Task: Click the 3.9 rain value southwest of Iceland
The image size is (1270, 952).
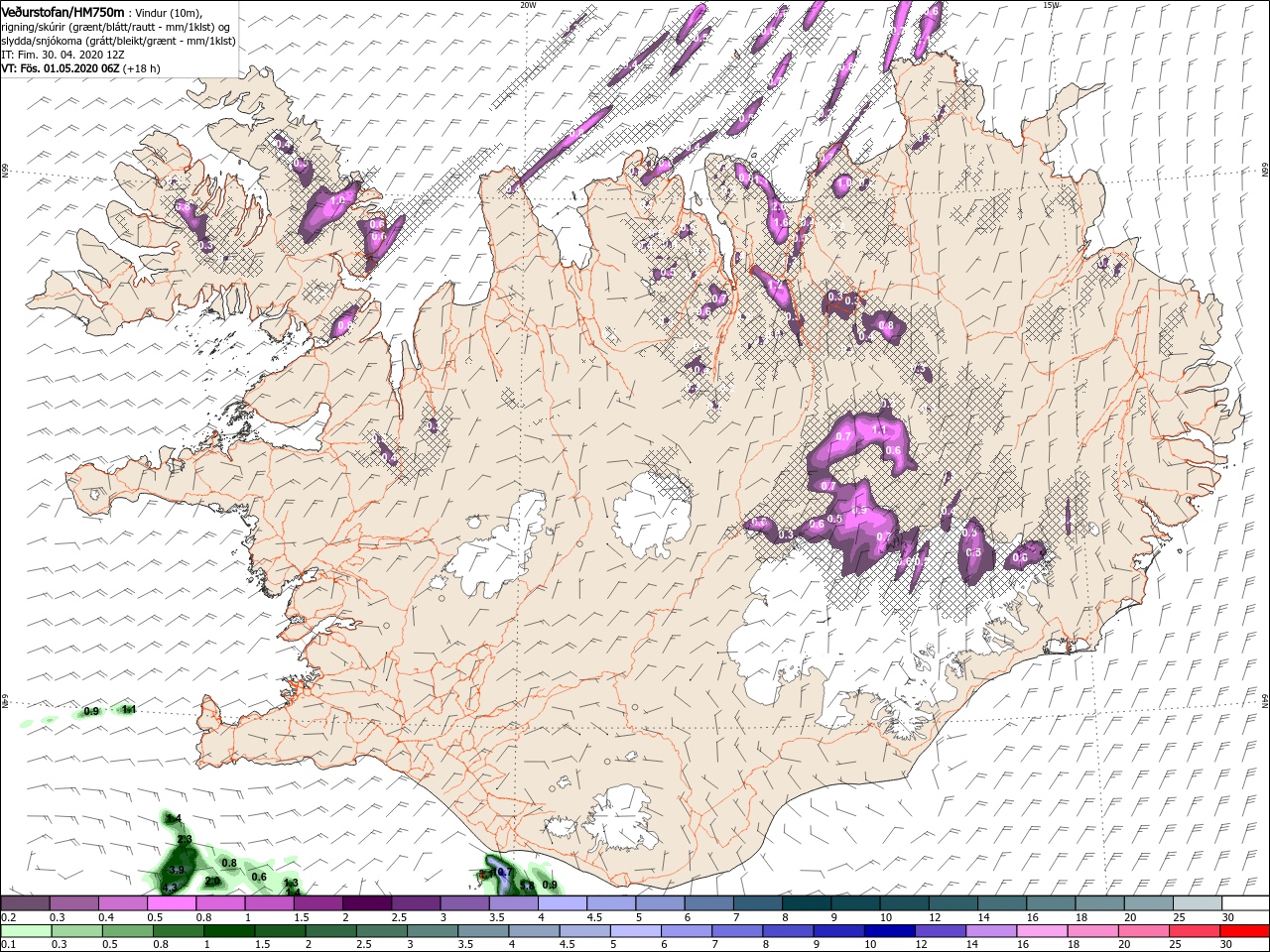Action: [x=177, y=870]
